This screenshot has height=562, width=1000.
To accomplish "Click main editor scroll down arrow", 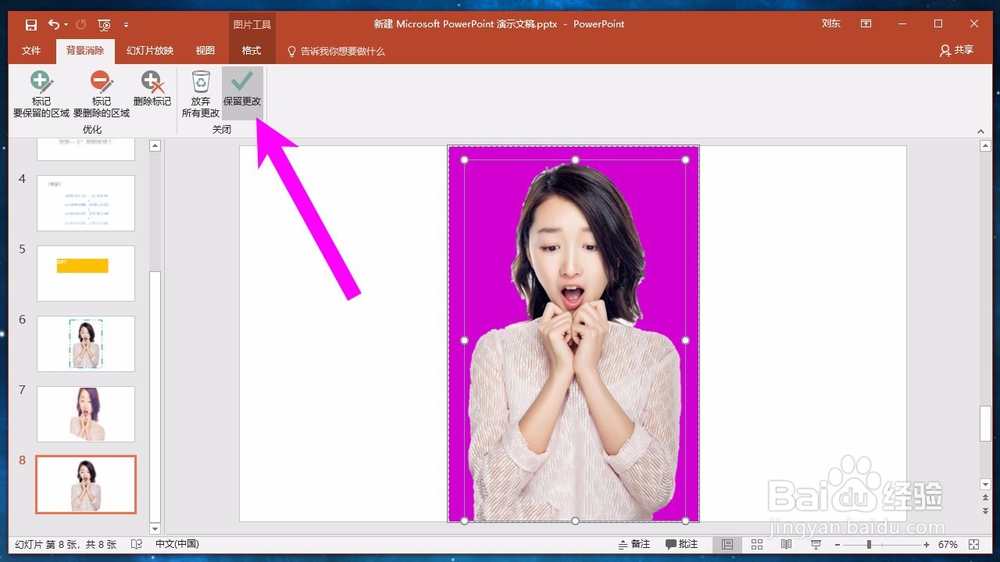I will 985,484.
